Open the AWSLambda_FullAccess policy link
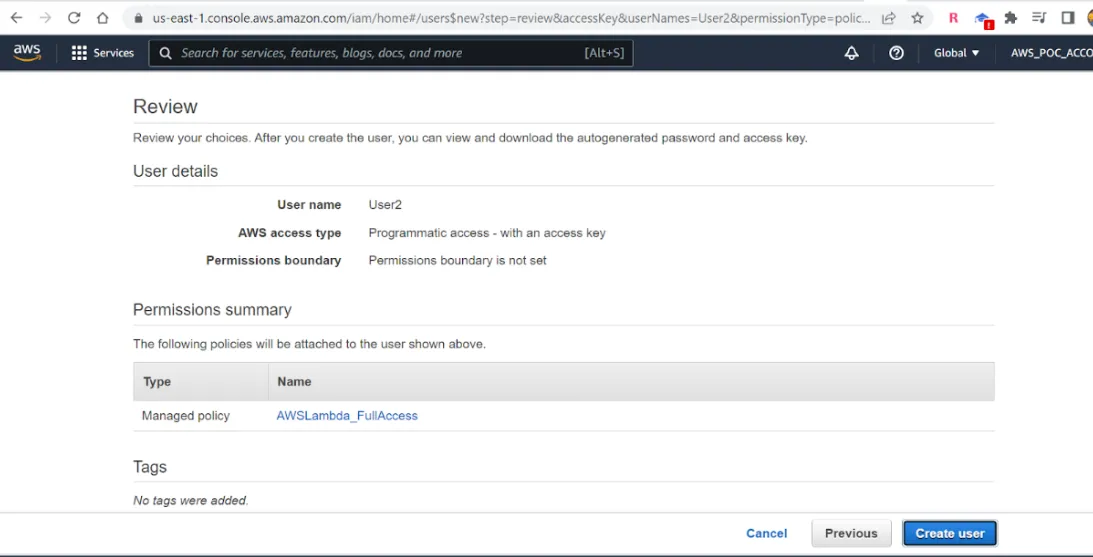 (x=347, y=415)
